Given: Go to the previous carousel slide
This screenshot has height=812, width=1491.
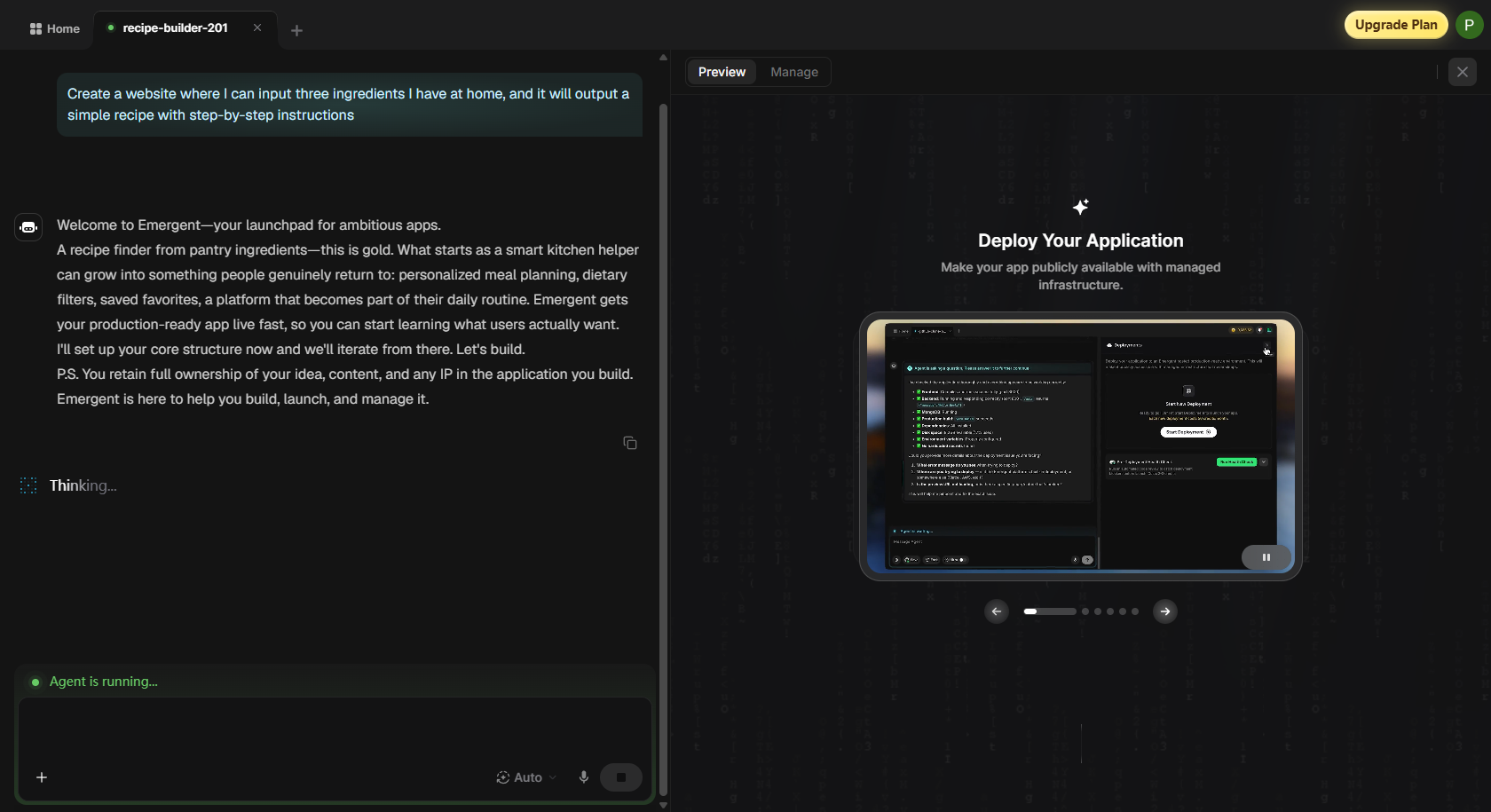Looking at the screenshot, I should click(x=997, y=611).
